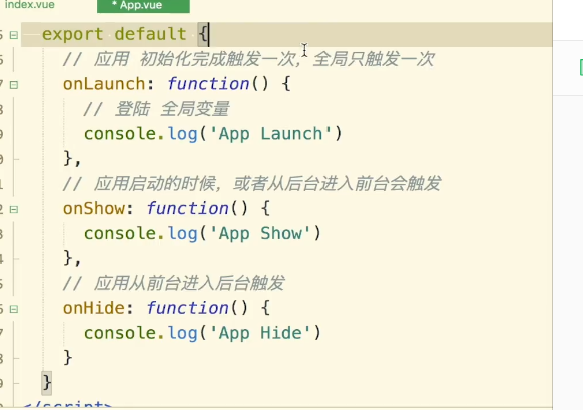Click the comment about 应用启动的时候
Screen dimensions: 583x410
click(252, 184)
